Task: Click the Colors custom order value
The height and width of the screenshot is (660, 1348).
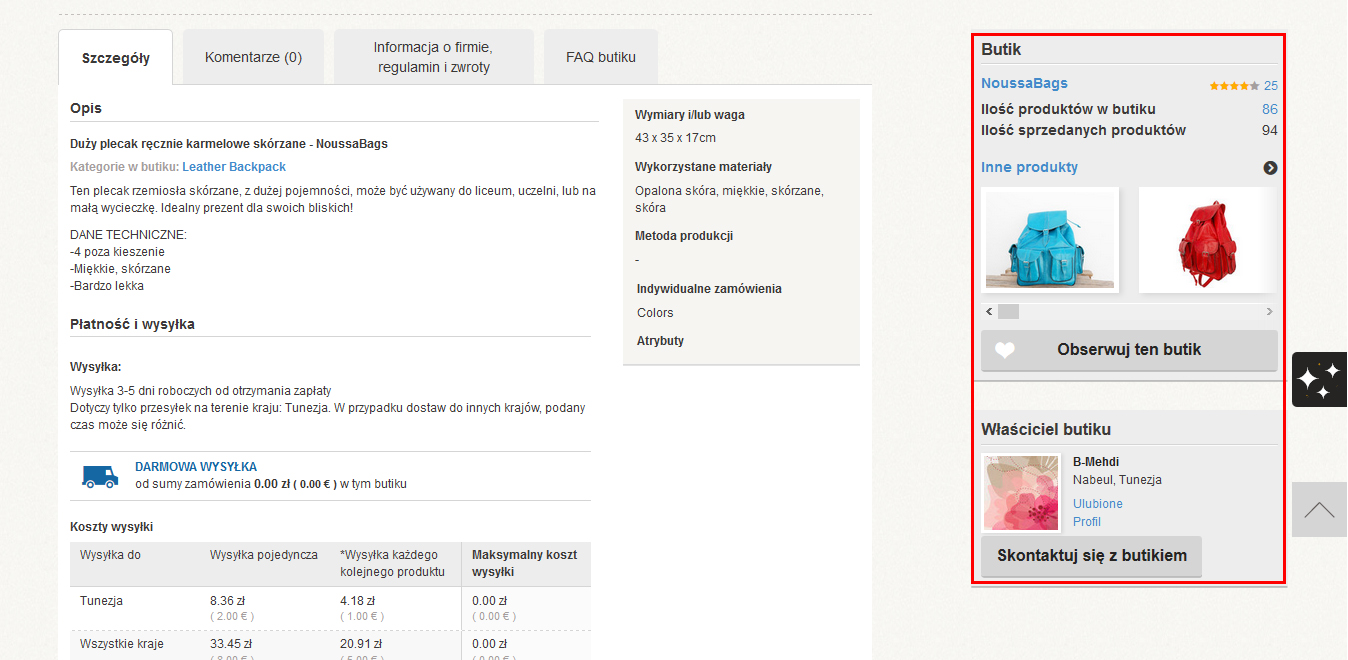Action: pos(655,313)
